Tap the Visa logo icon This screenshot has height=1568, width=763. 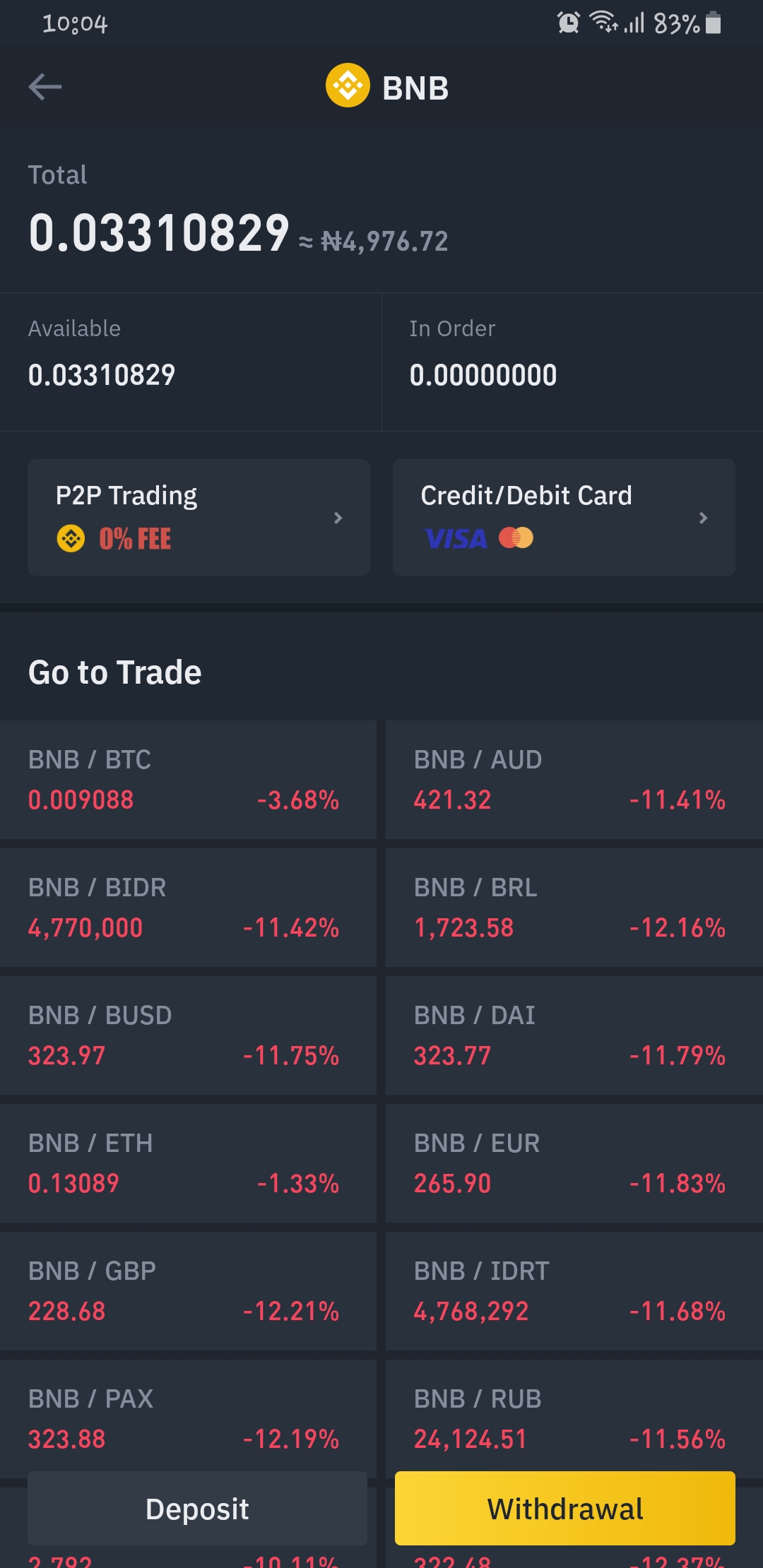(456, 539)
